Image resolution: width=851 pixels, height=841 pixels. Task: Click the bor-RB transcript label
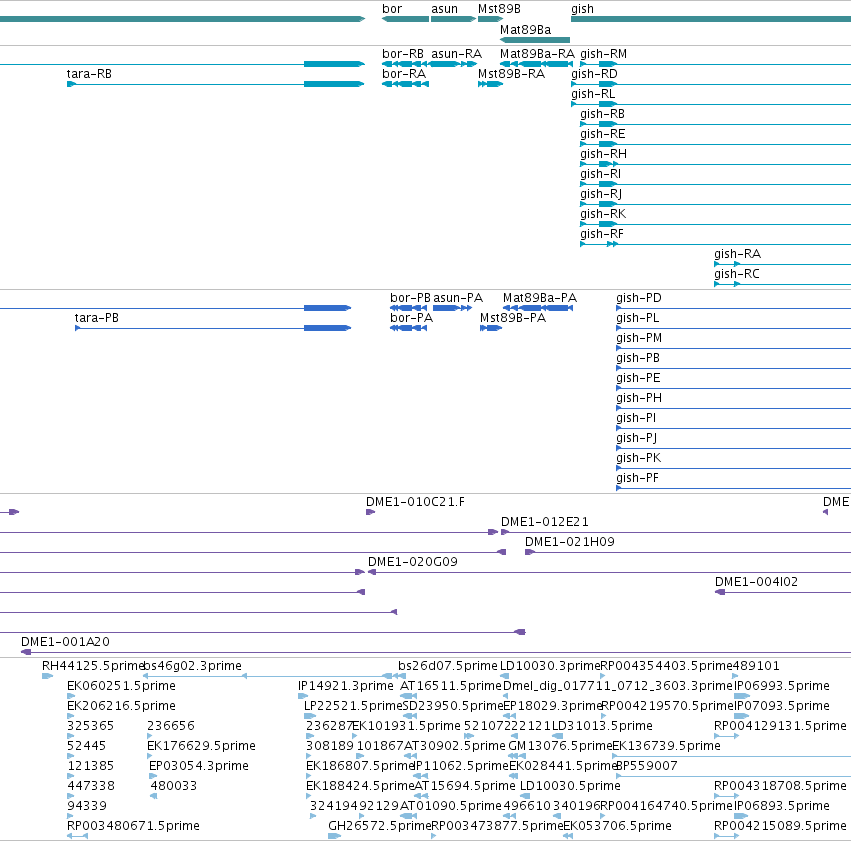click(403, 54)
